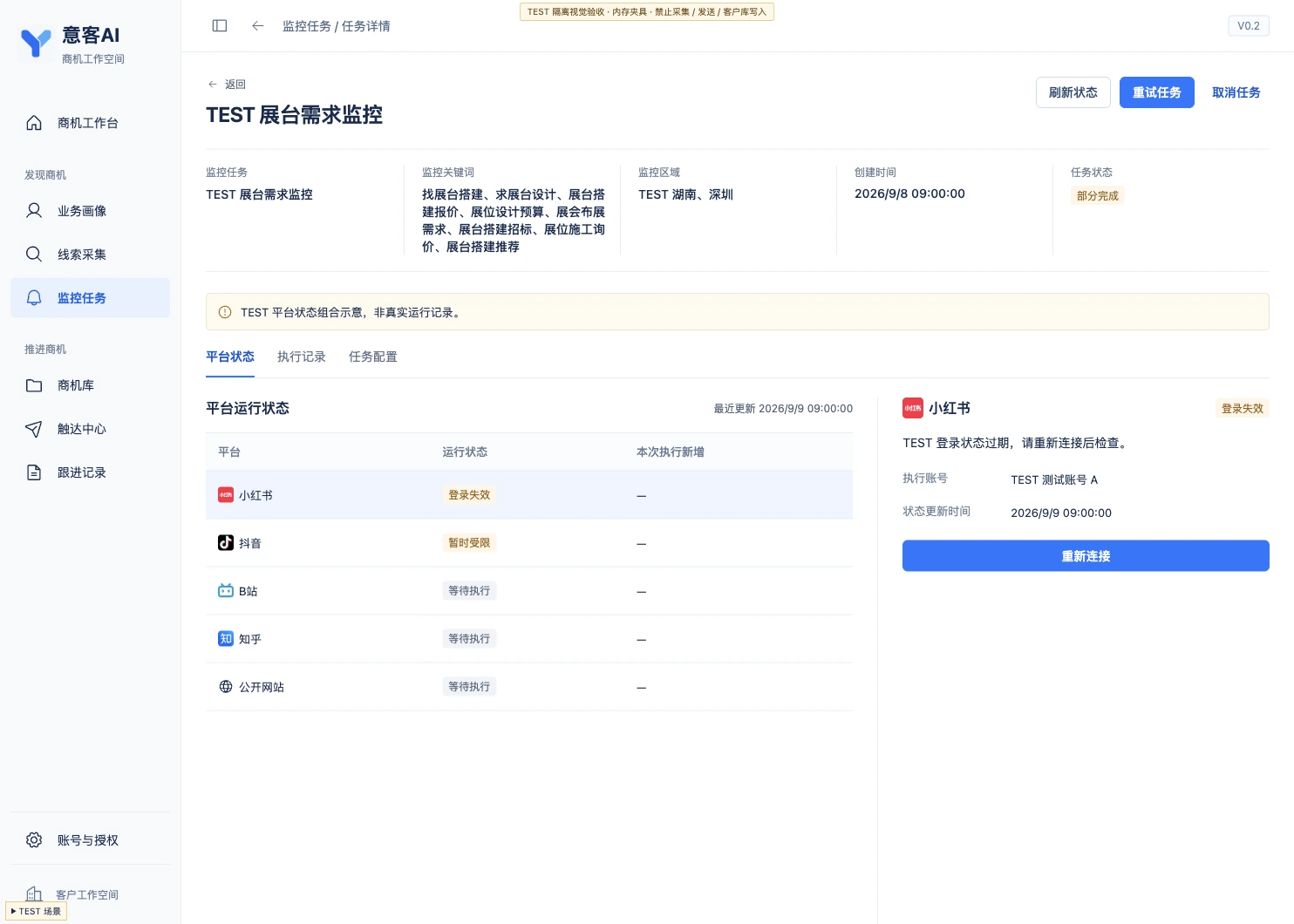Toggle the sidebar collapse icon
The height and width of the screenshot is (924, 1294).
coord(220,26)
